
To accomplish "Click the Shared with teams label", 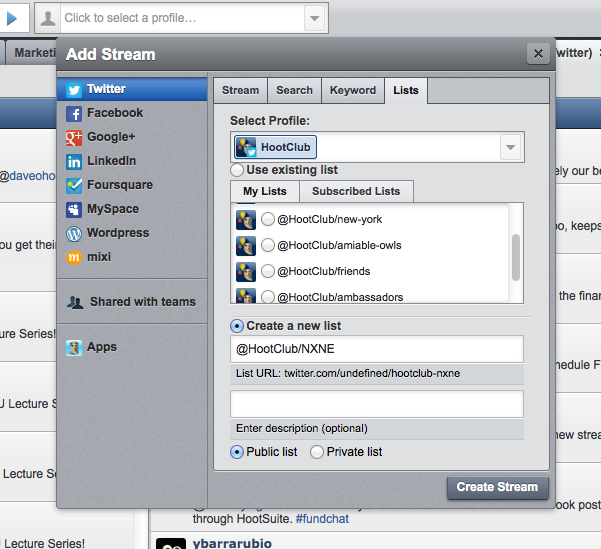I will [143, 302].
